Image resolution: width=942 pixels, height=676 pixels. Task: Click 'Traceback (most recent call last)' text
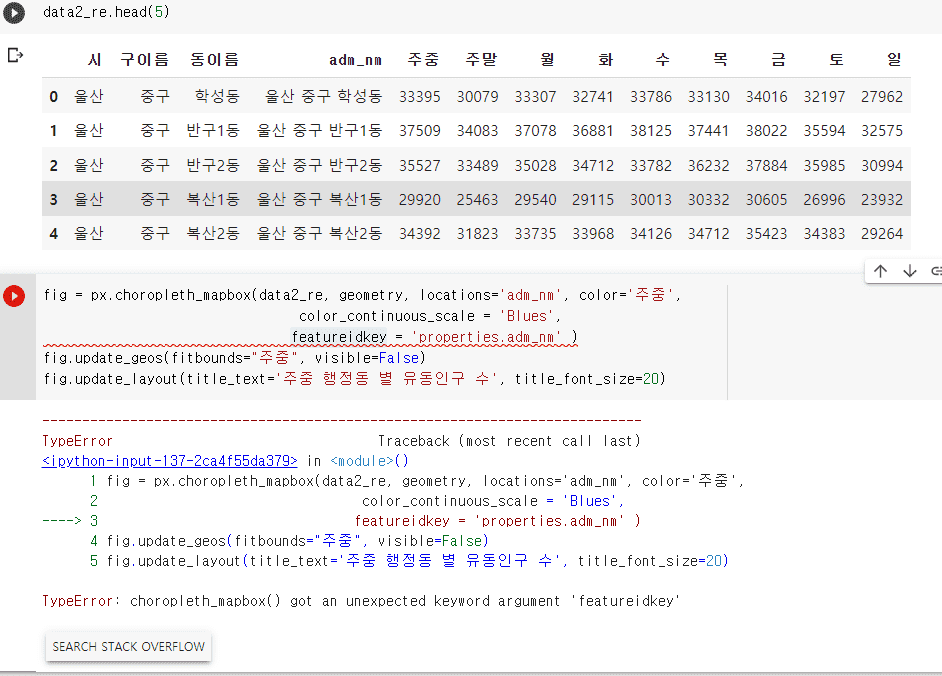click(x=509, y=441)
